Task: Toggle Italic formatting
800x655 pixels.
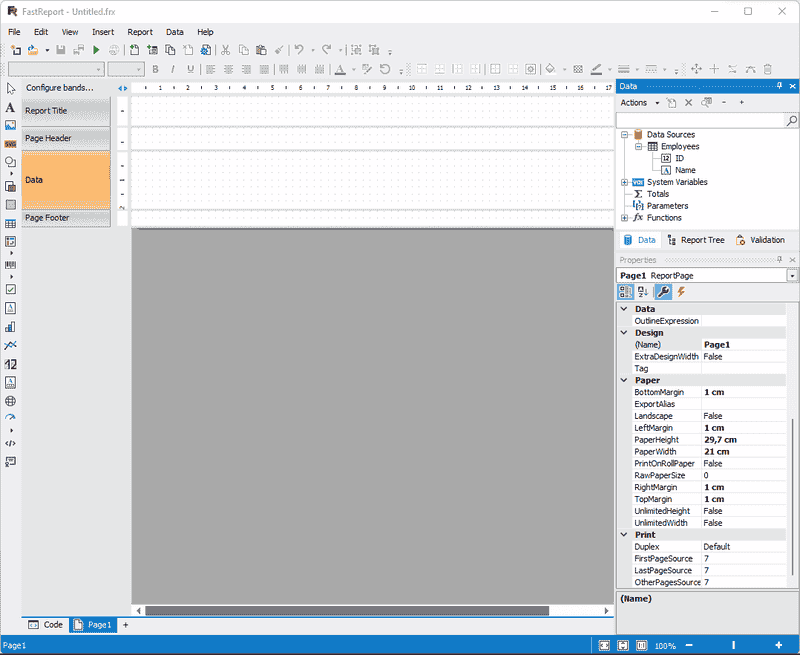Action: coord(173,69)
